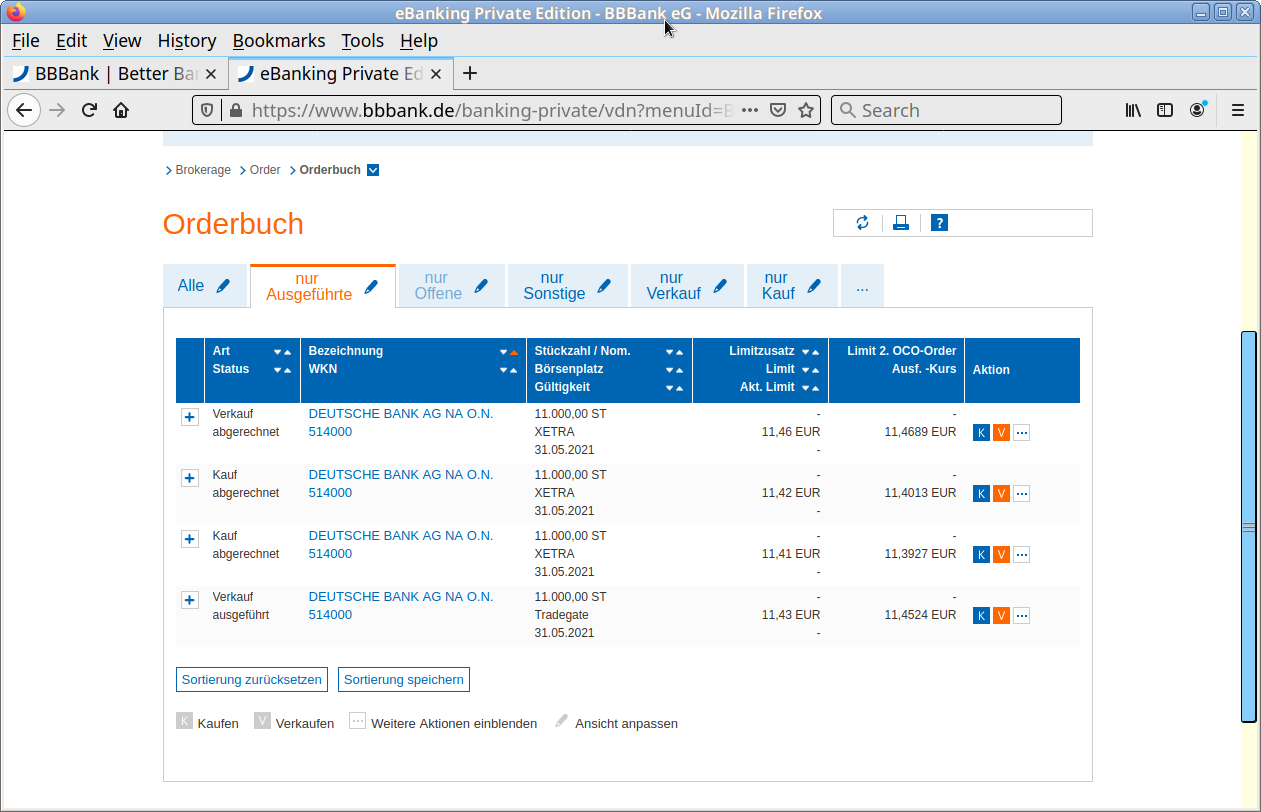The height and width of the screenshot is (812, 1261).
Task: Expand the 11,41 EUR Kauf order row
Action: pyautogui.click(x=189, y=539)
